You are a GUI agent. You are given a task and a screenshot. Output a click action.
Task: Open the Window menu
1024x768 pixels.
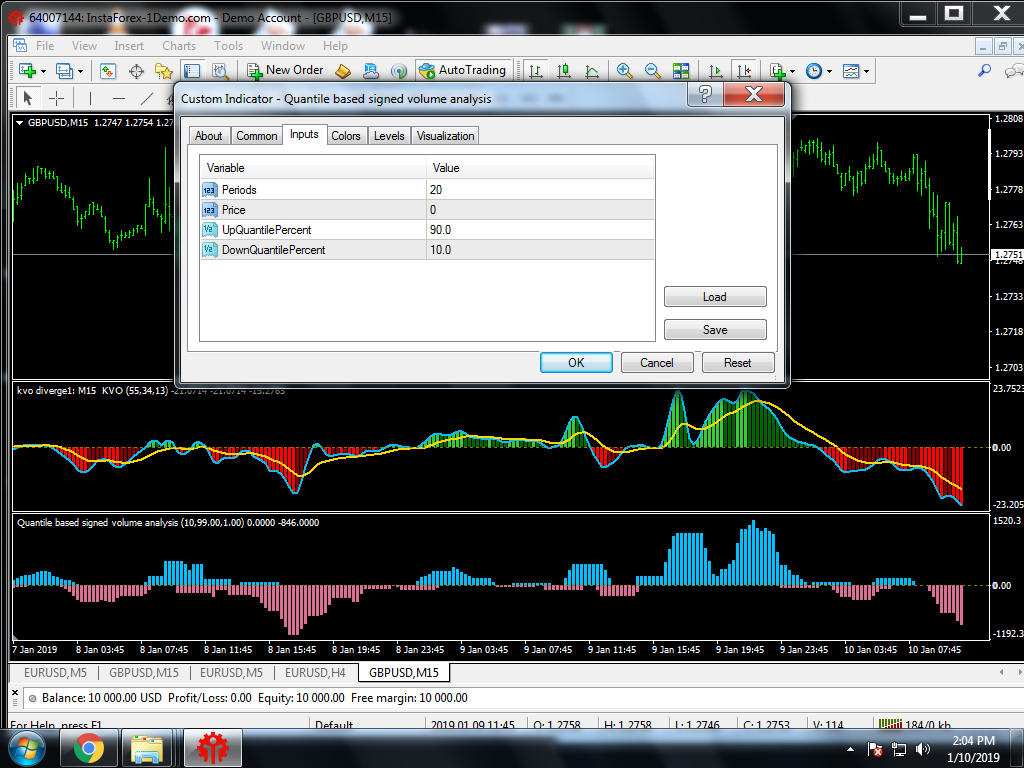click(283, 46)
